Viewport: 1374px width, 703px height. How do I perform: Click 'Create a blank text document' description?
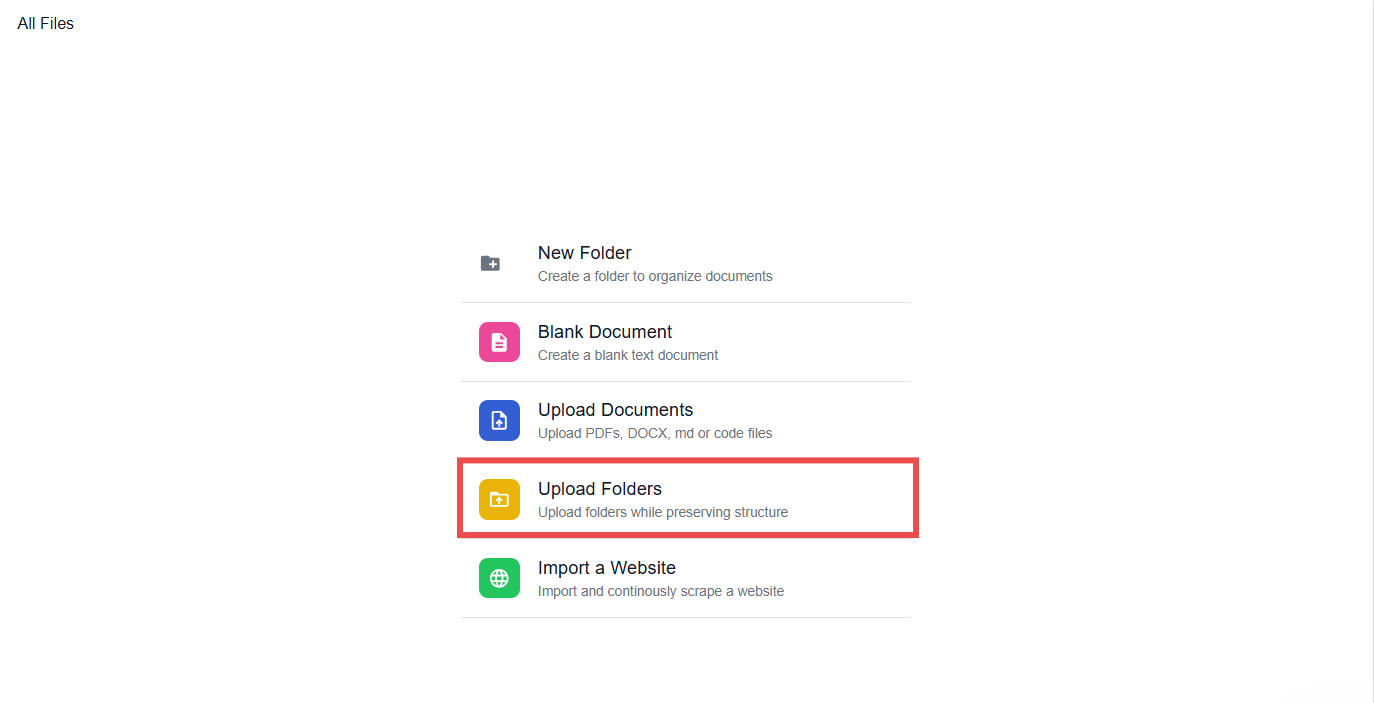[628, 355]
